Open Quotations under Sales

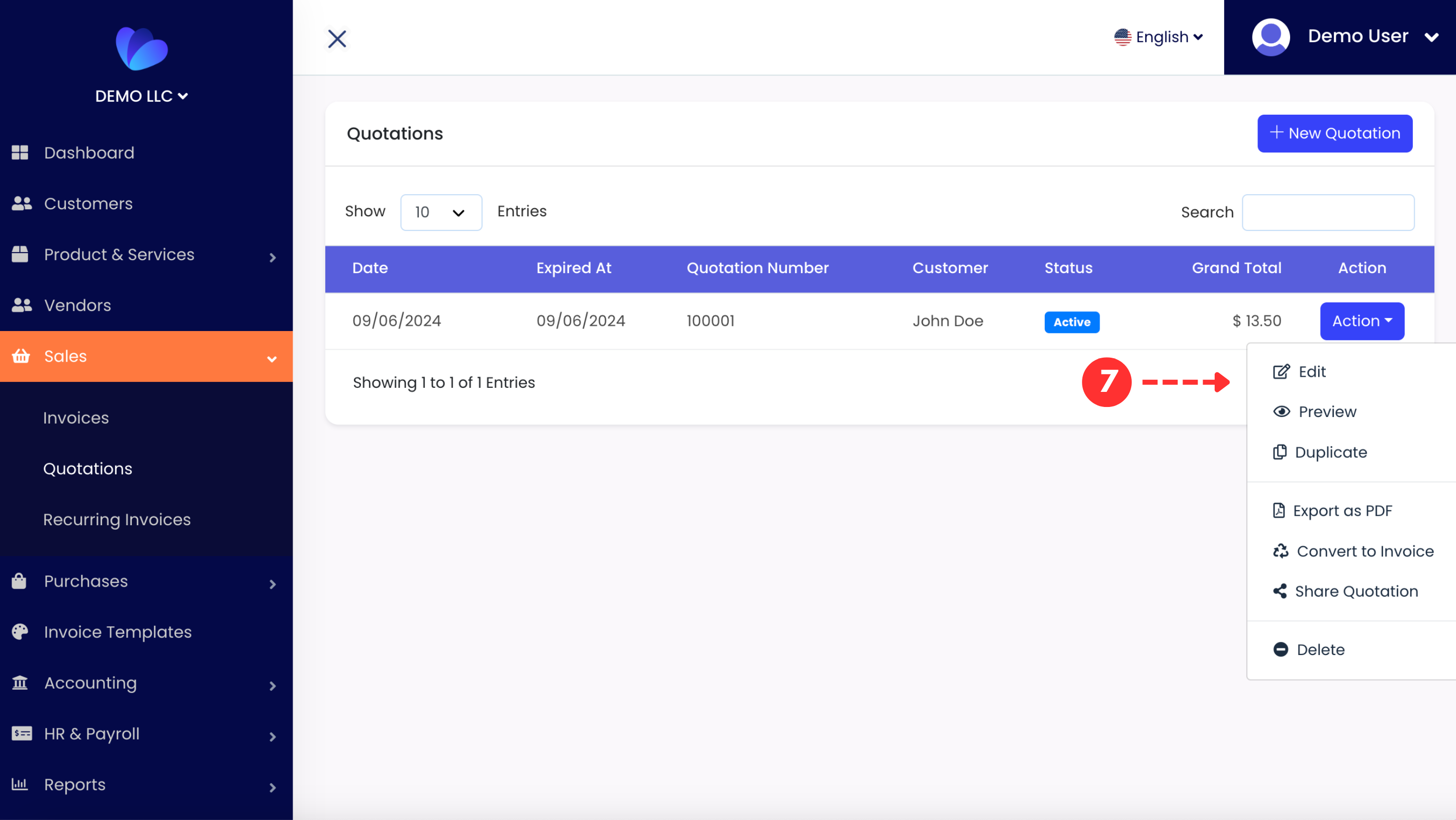(87, 469)
